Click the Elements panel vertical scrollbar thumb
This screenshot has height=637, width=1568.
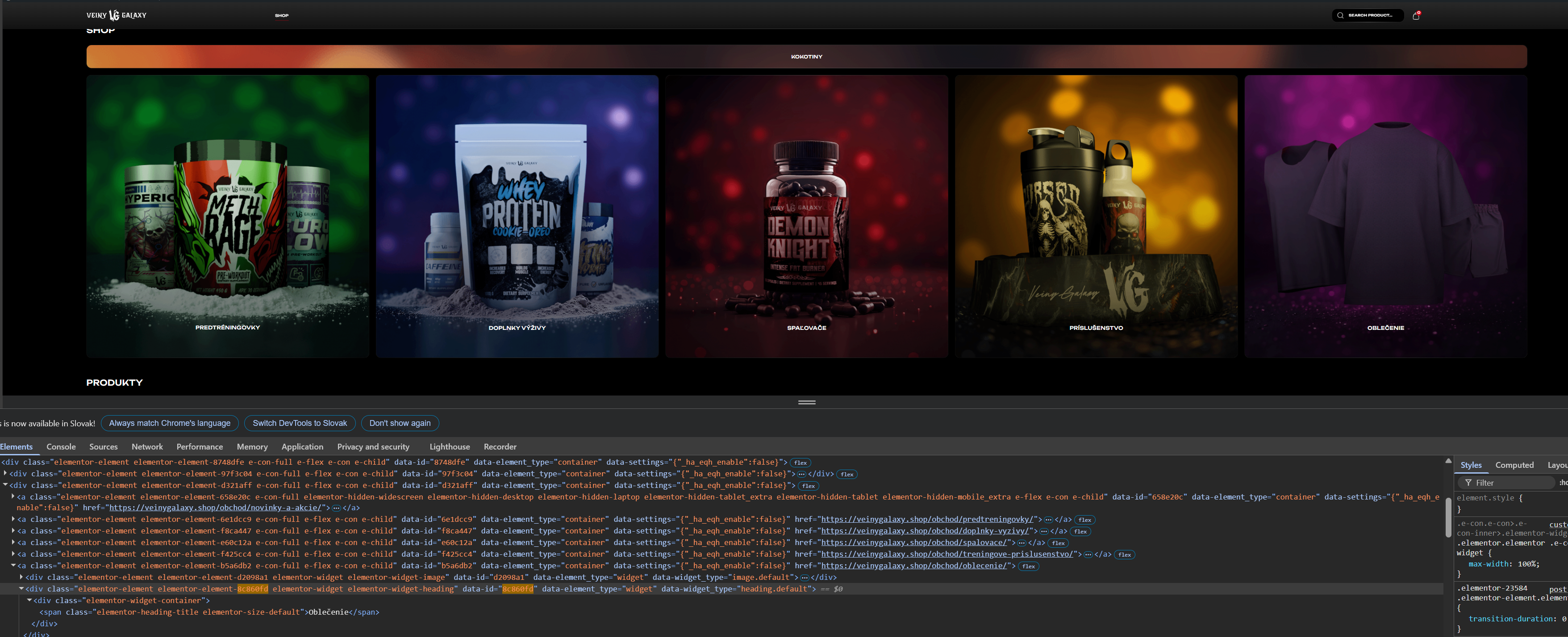coord(1448,517)
